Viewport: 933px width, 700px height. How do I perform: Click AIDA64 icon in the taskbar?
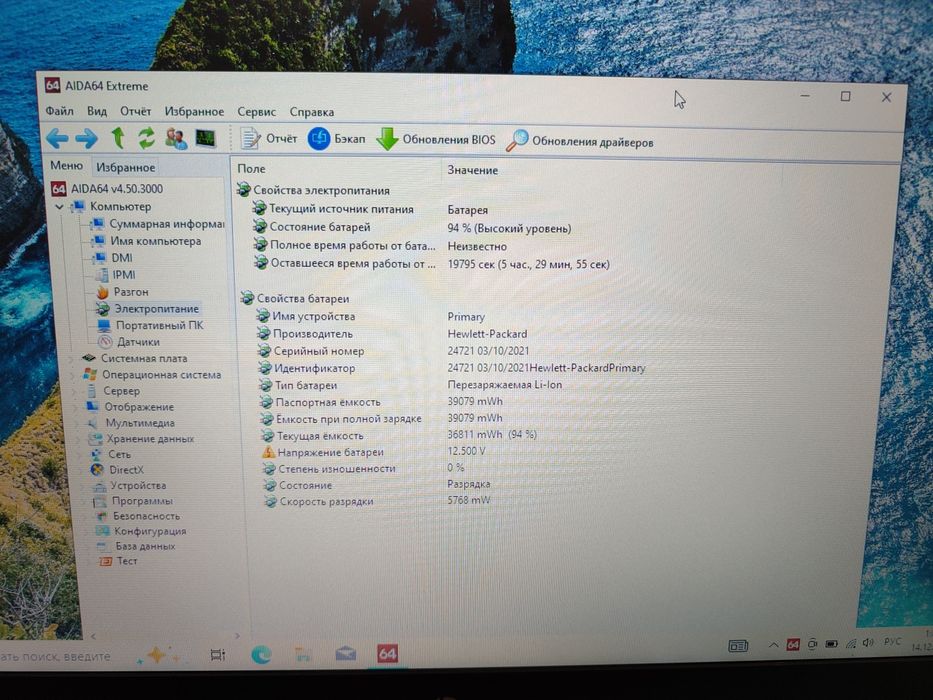point(387,654)
